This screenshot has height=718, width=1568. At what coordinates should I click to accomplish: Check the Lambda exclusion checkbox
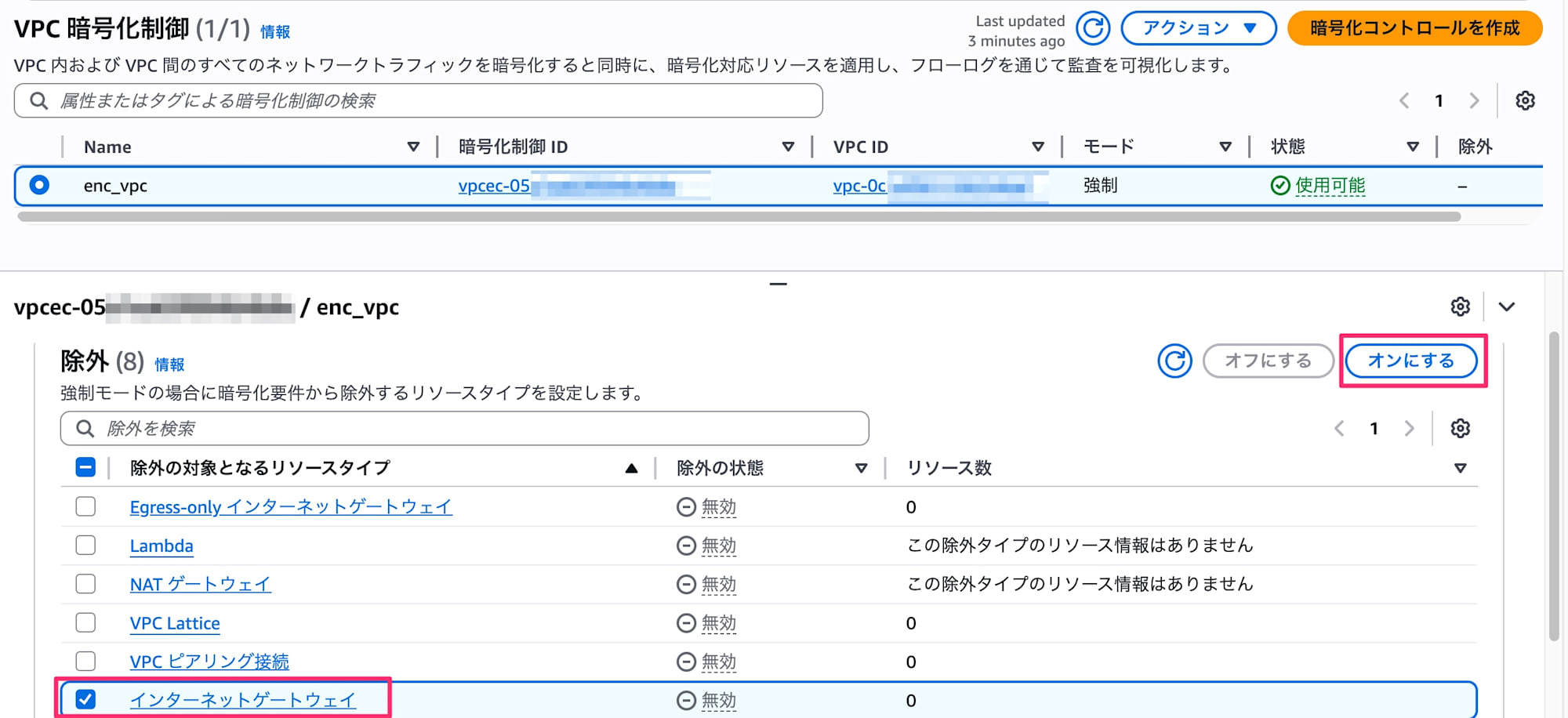[85, 545]
